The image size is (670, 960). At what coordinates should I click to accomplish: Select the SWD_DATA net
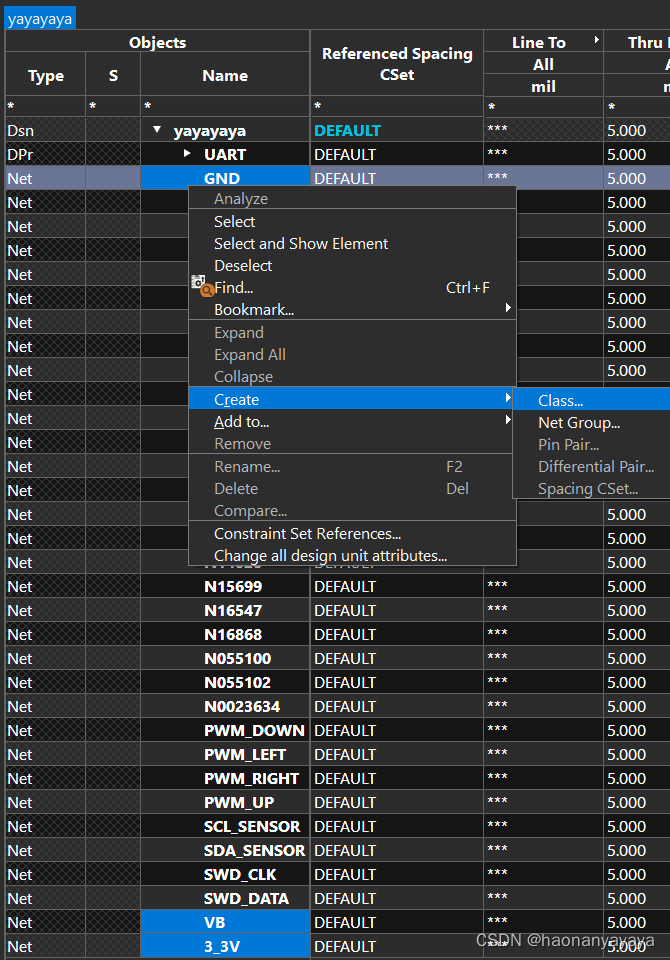(x=225, y=898)
